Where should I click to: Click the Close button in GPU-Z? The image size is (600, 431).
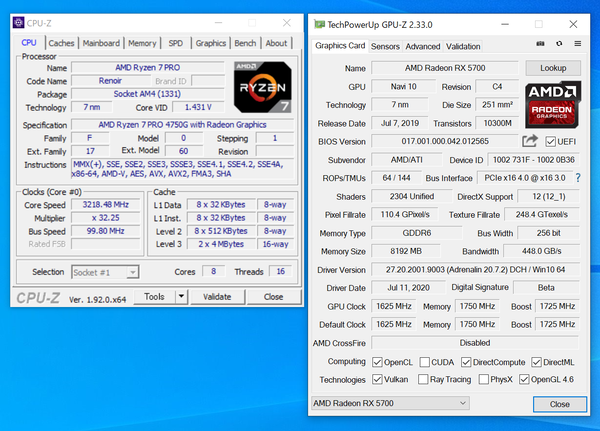click(559, 404)
